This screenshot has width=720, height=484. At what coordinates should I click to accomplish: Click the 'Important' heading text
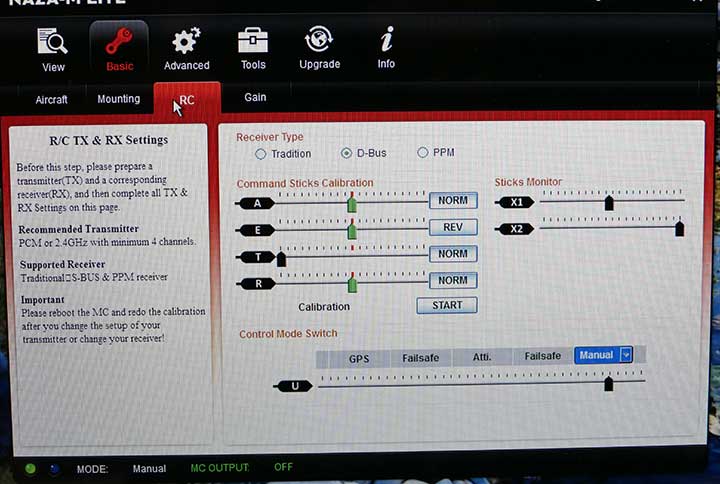(x=43, y=300)
